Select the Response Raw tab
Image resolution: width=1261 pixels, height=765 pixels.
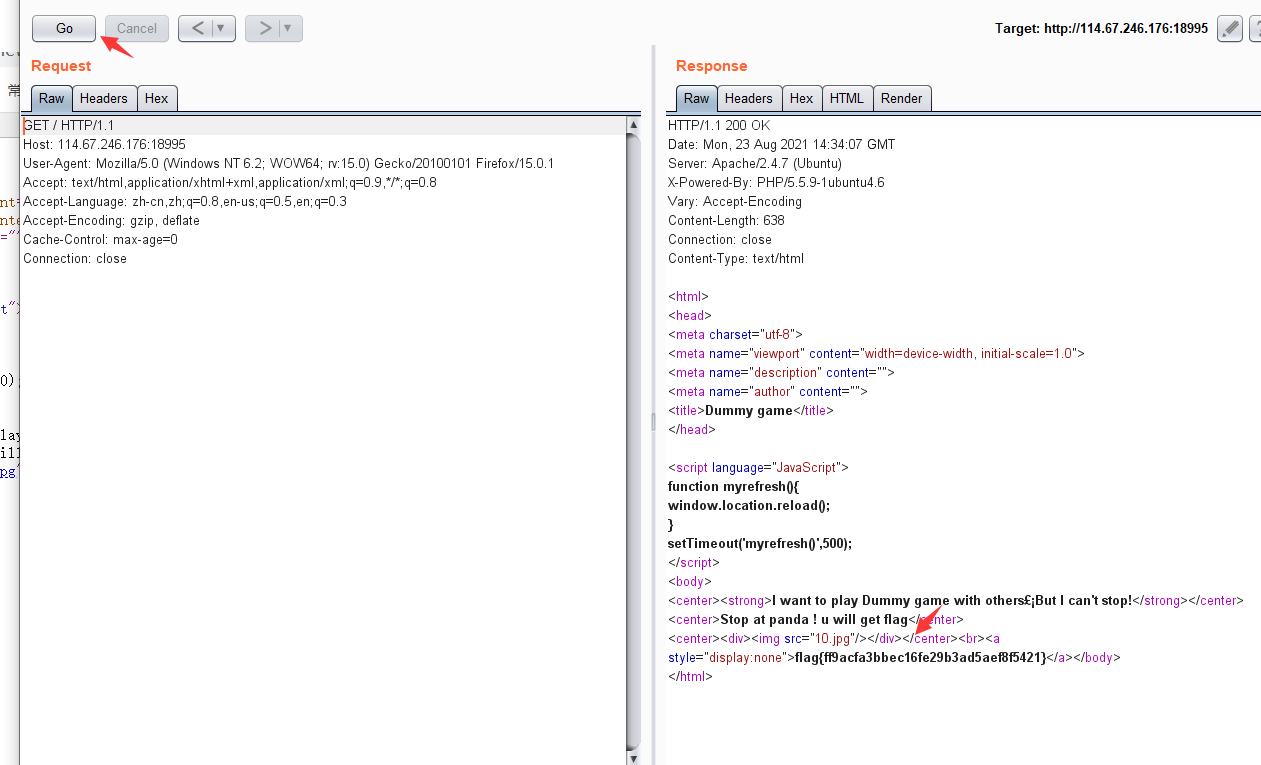coord(697,98)
